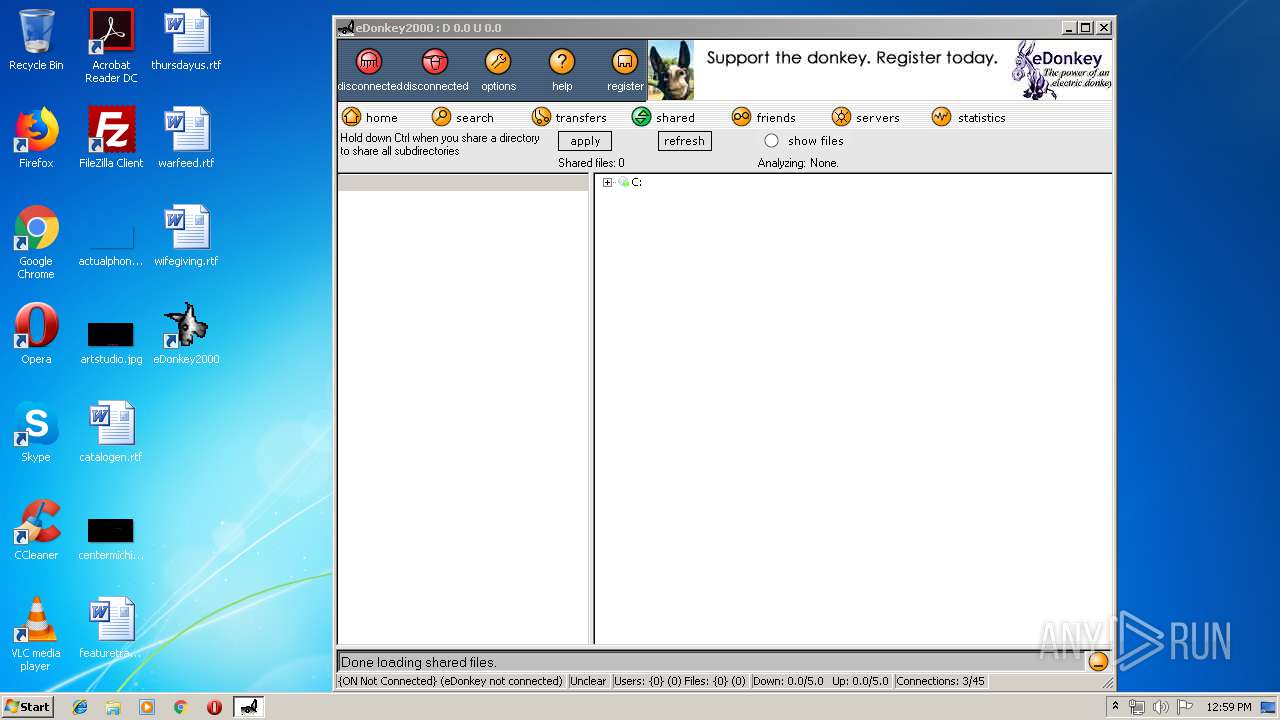Click the register icon
Image resolution: width=1280 pixels, height=720 pixels.
(625, 62)
